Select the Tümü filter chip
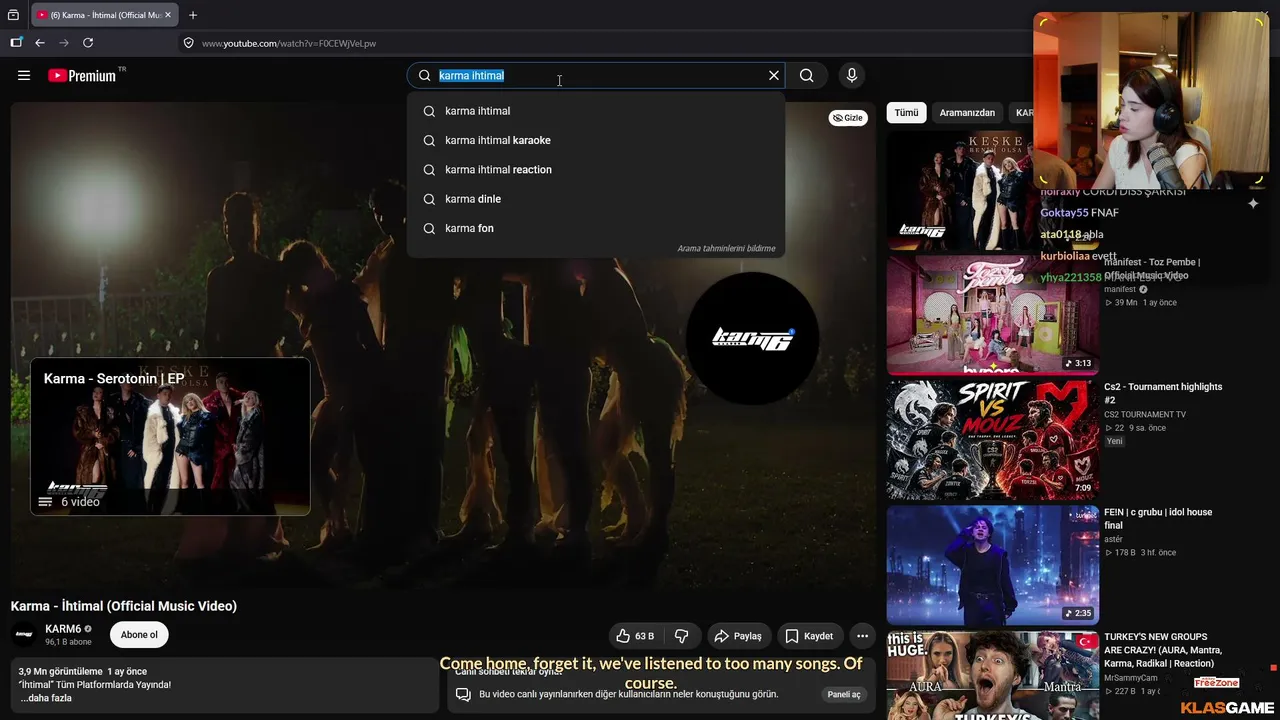 coord(906,113)
